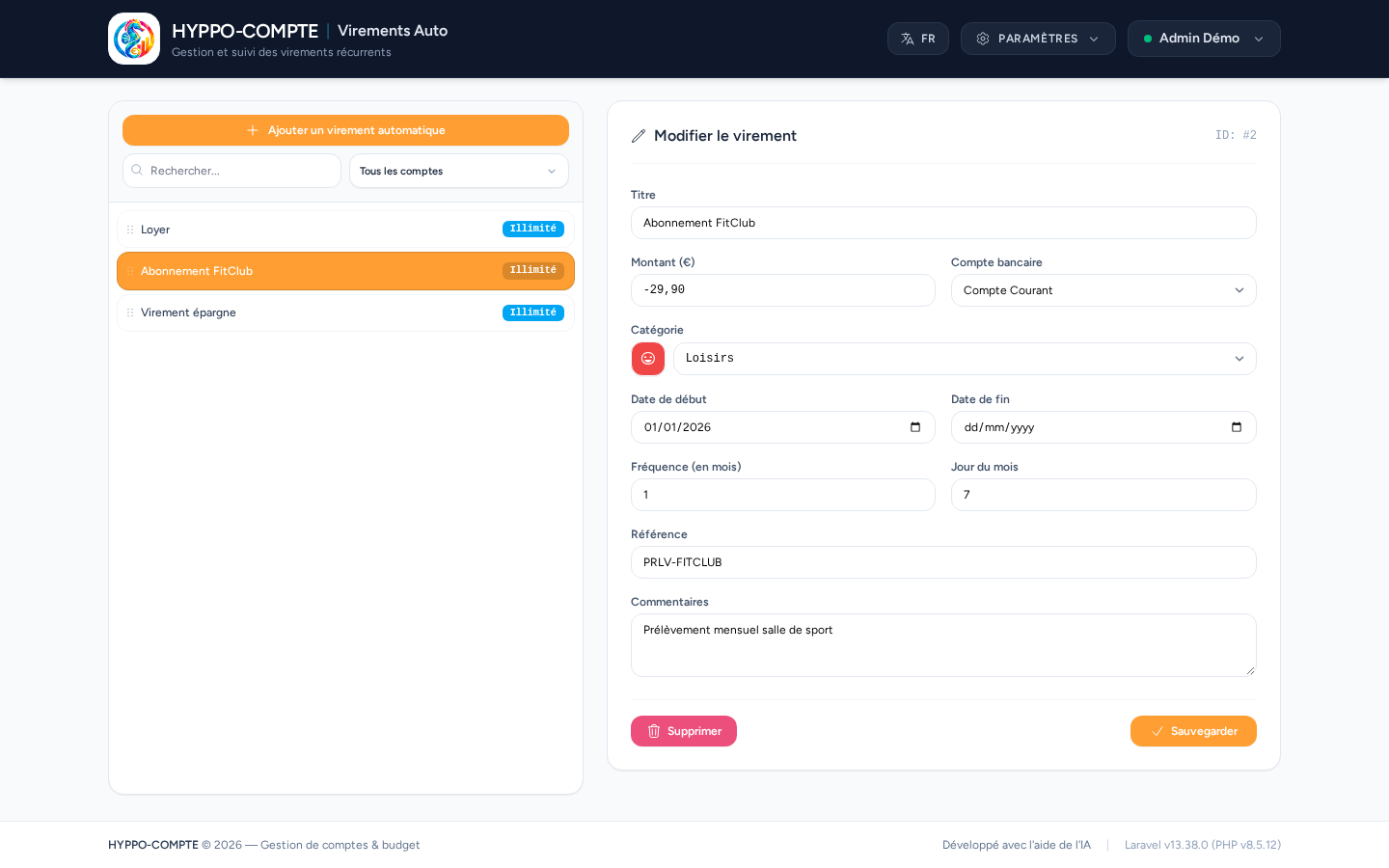
Task: Click the Montant (€) field
Action: click(783, 290)
